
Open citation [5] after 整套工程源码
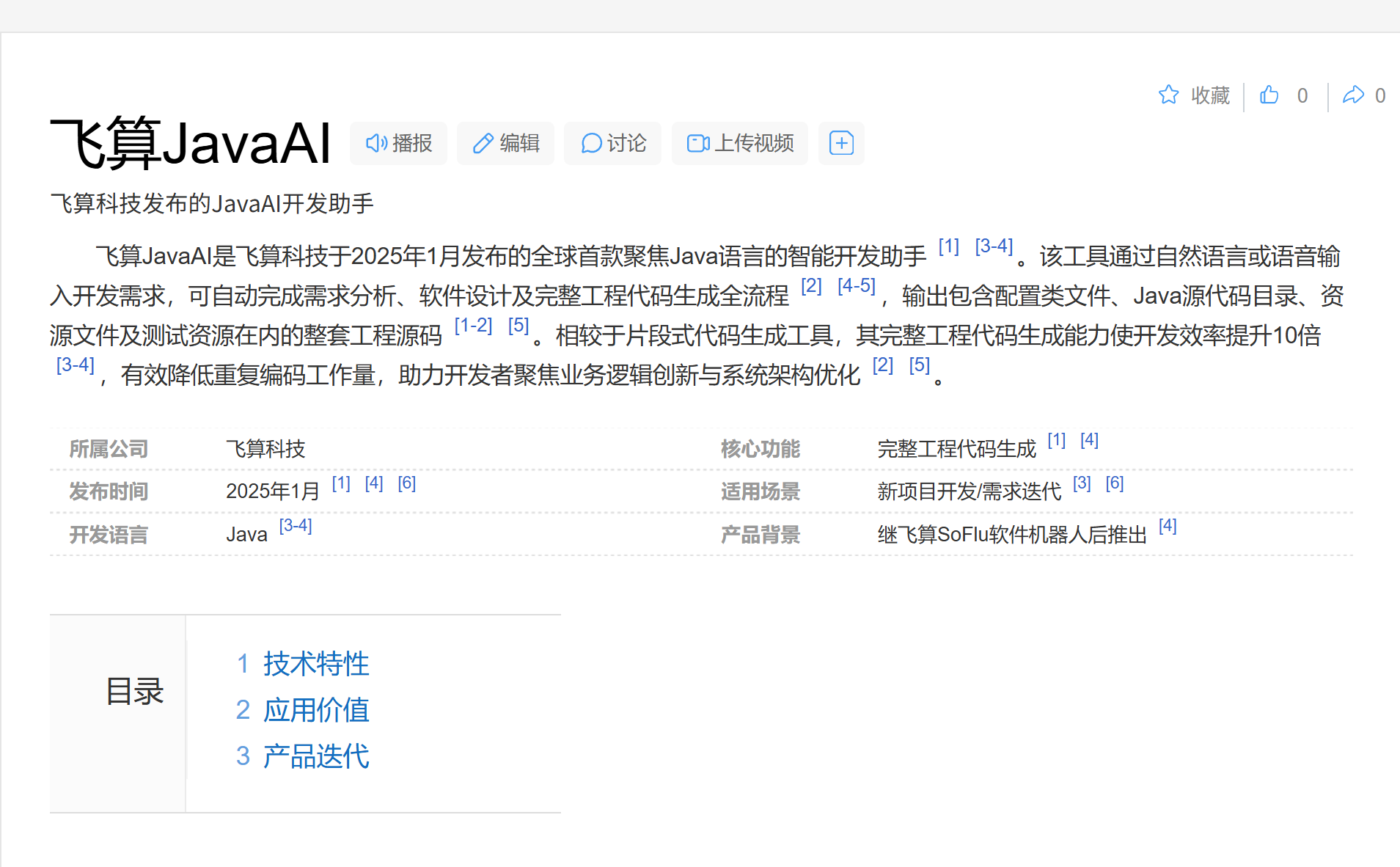[518, 326]
